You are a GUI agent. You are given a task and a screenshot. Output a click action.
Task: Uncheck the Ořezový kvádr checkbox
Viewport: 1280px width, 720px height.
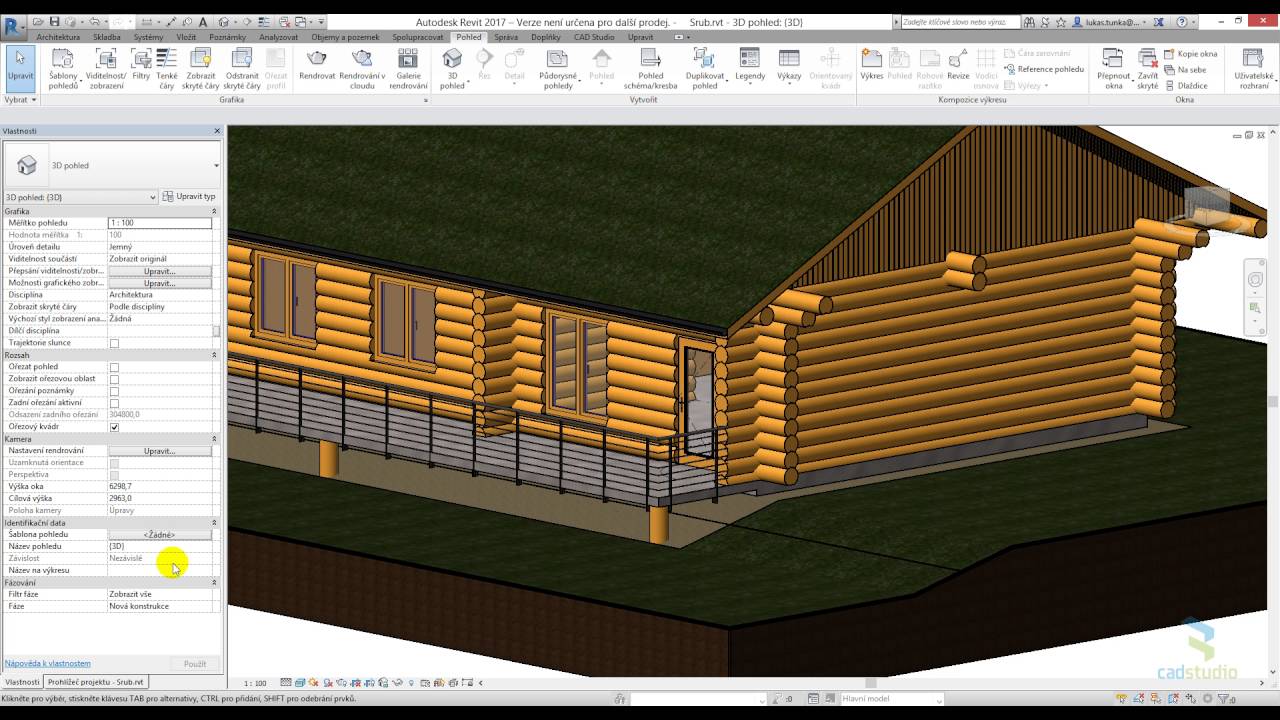114,427
